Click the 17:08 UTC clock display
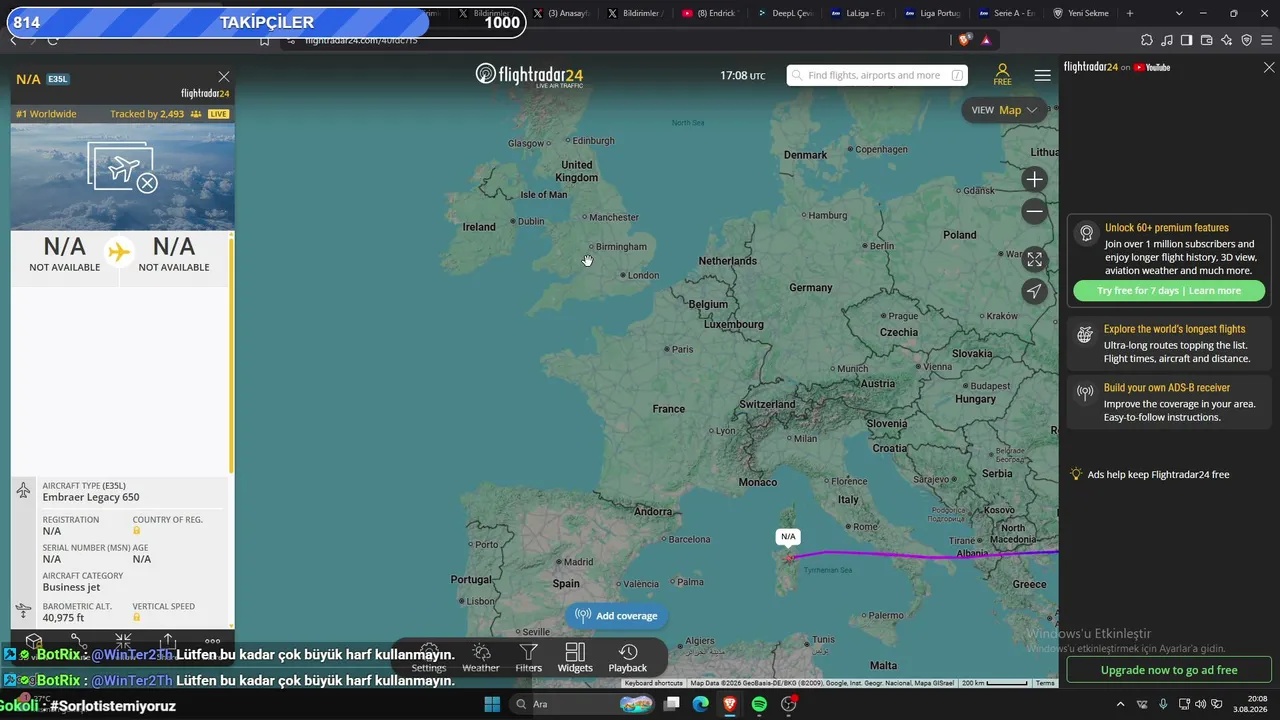The width and height of the screenshot is (1280, 720). 742,75
